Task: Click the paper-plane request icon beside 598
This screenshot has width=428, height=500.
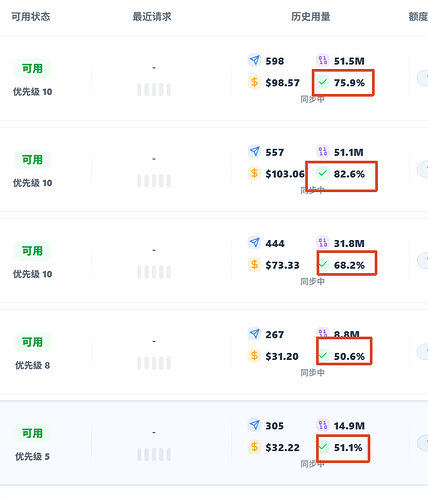Action: pos(254,60)
